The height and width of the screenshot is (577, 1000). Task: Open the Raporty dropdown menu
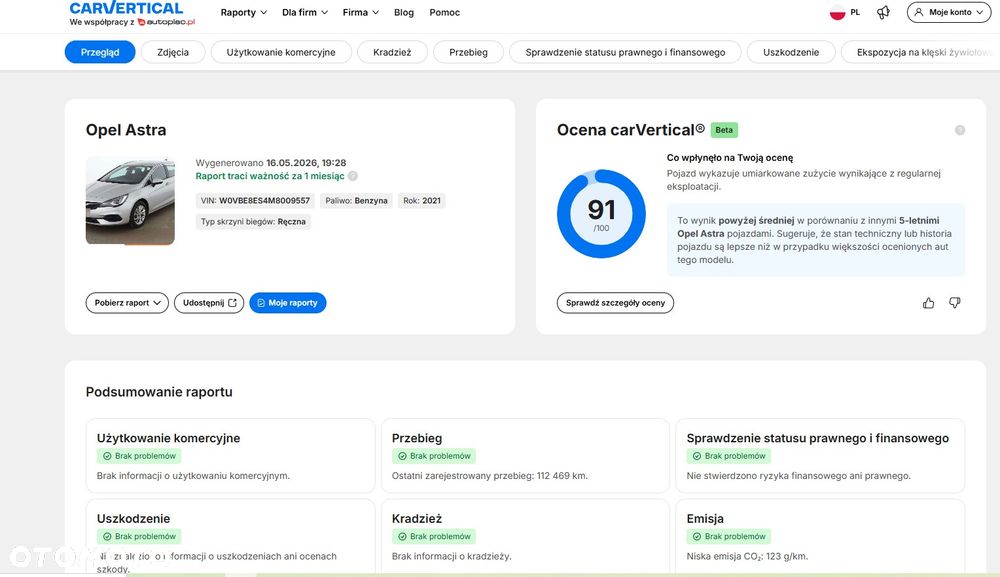244,12
